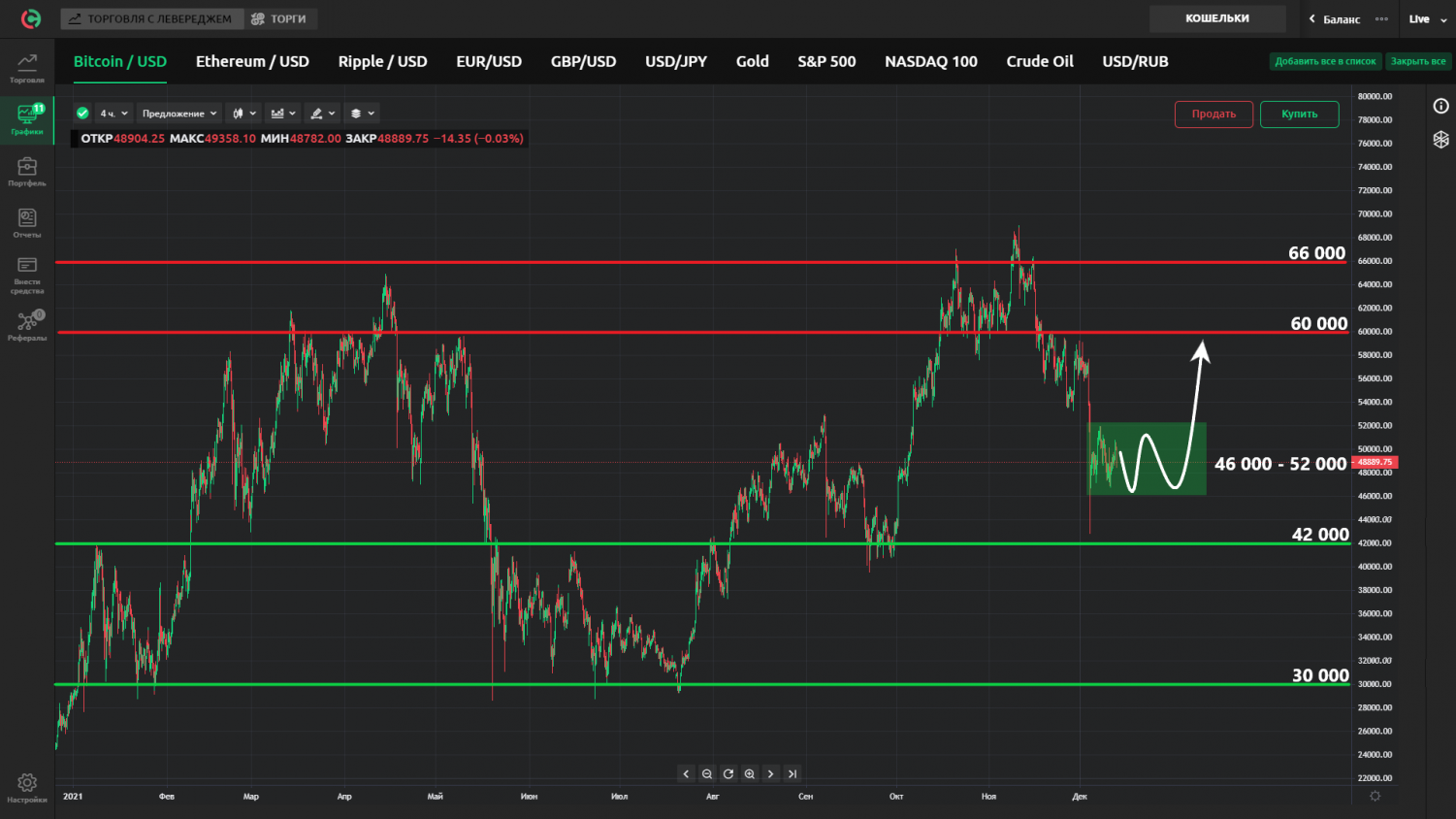Click the cube icon on right panel
This screenshot has height=819, width=1456.
click(x=1441, y=140)
